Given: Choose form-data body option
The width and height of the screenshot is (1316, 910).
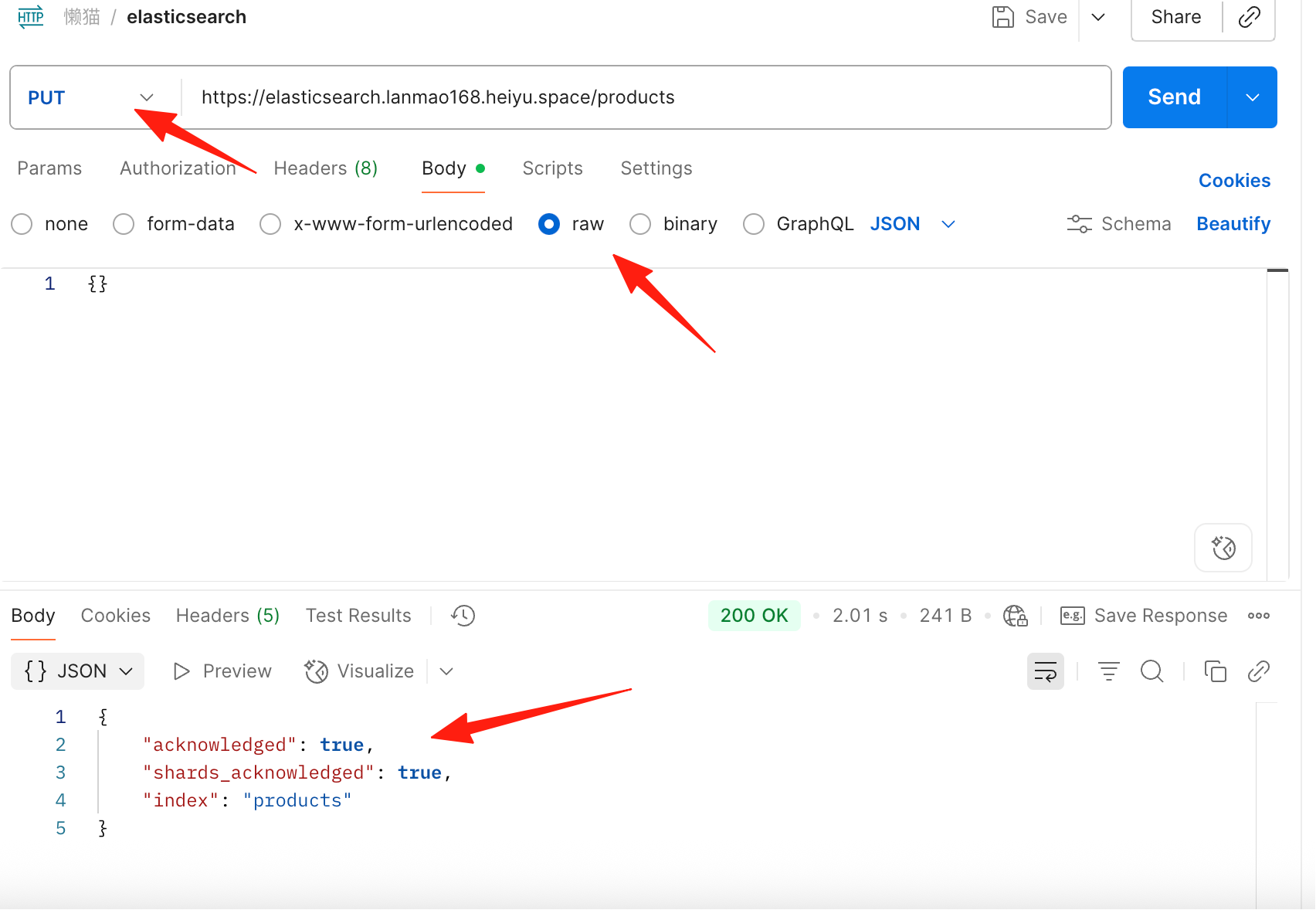Looking at the screenshot, I should click(x=124, y=224).
